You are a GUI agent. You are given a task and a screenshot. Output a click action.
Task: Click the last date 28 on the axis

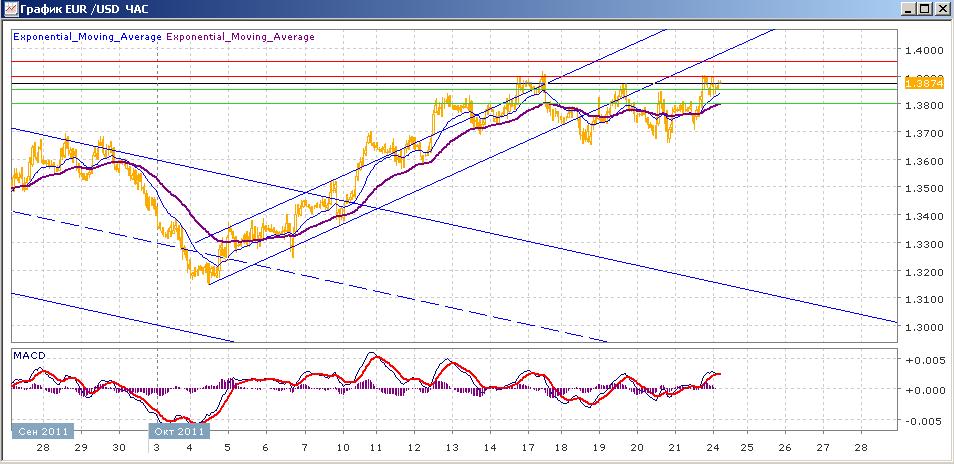click(861, 448)
